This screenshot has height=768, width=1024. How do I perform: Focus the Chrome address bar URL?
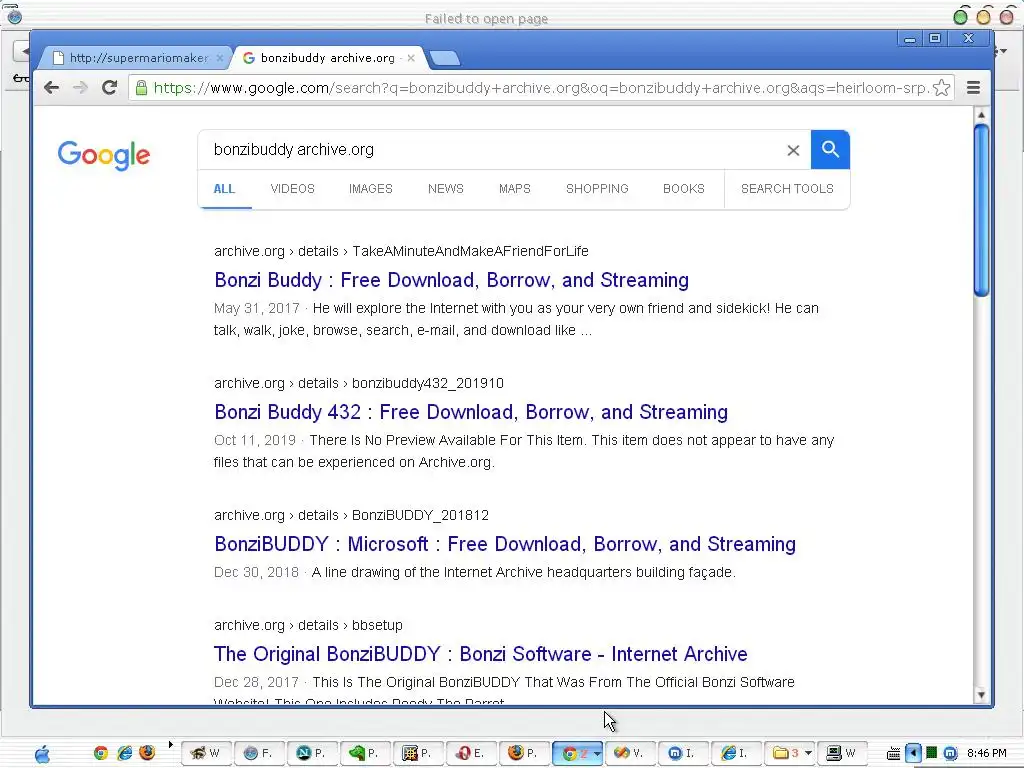tap(539, 88)
